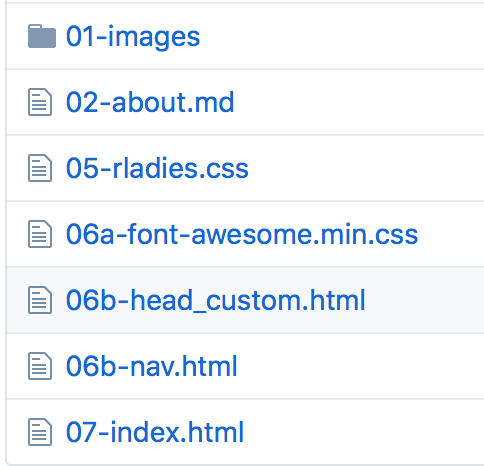Viewport: 484px width, 466px height.
Task: Click empty space right of 02-about.md name
Action: tap(359, 102)
